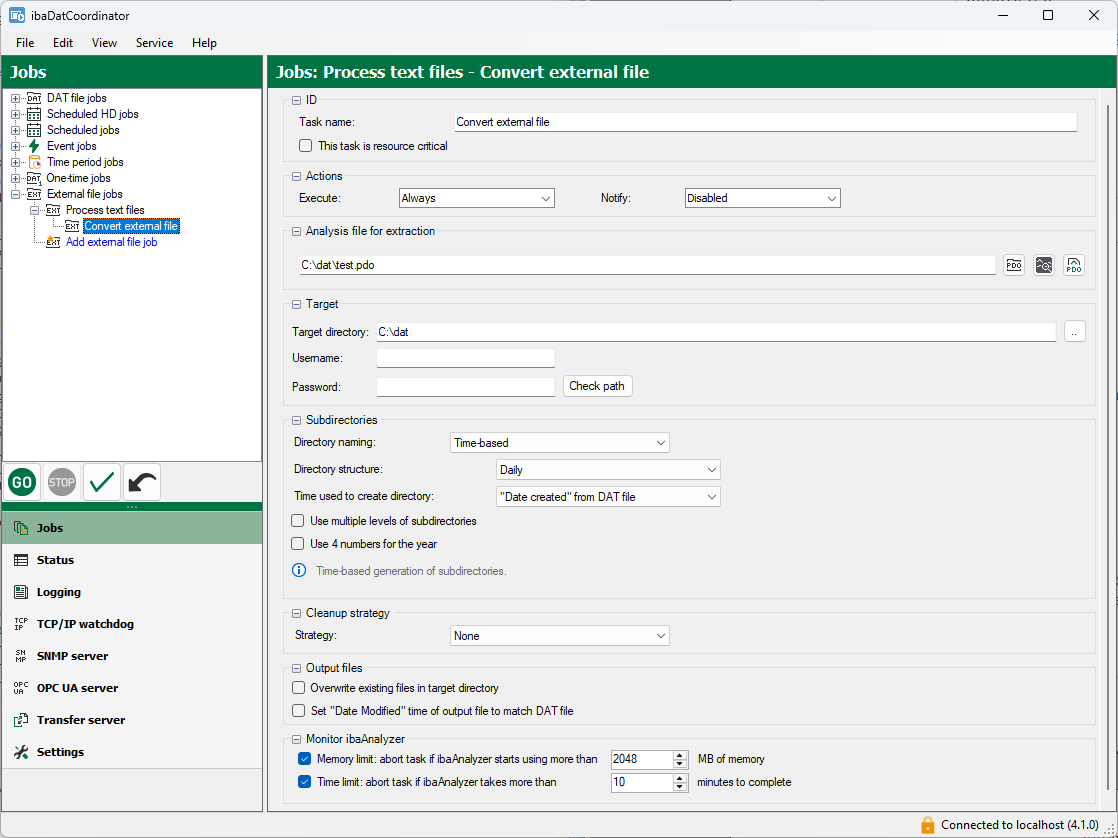1118x838 pixels.
Task: Click the Convert external file task icon
Action: click(72, 226)
